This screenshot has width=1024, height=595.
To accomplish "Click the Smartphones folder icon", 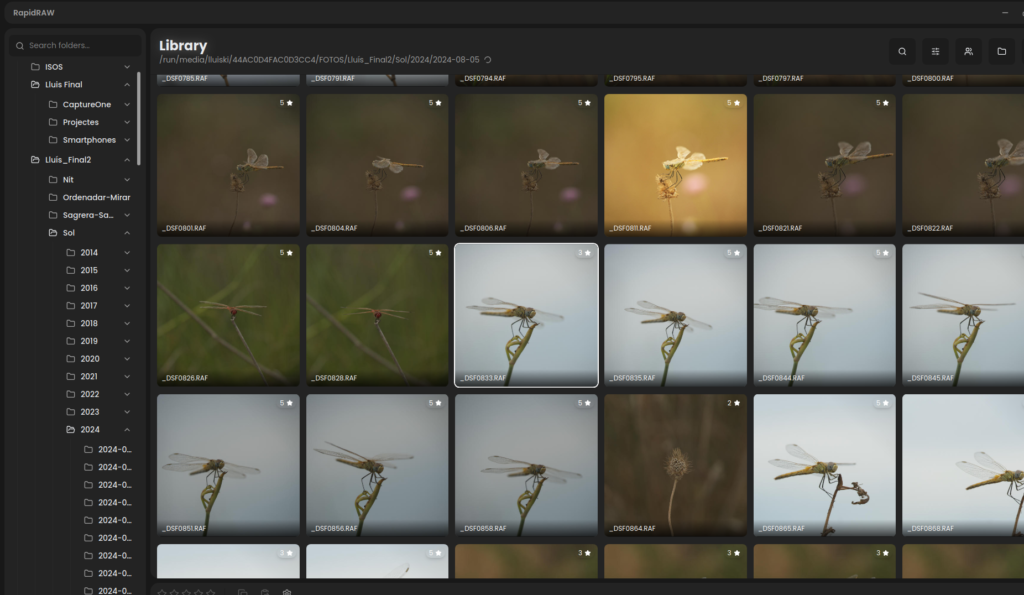I will tap(53, 140).
